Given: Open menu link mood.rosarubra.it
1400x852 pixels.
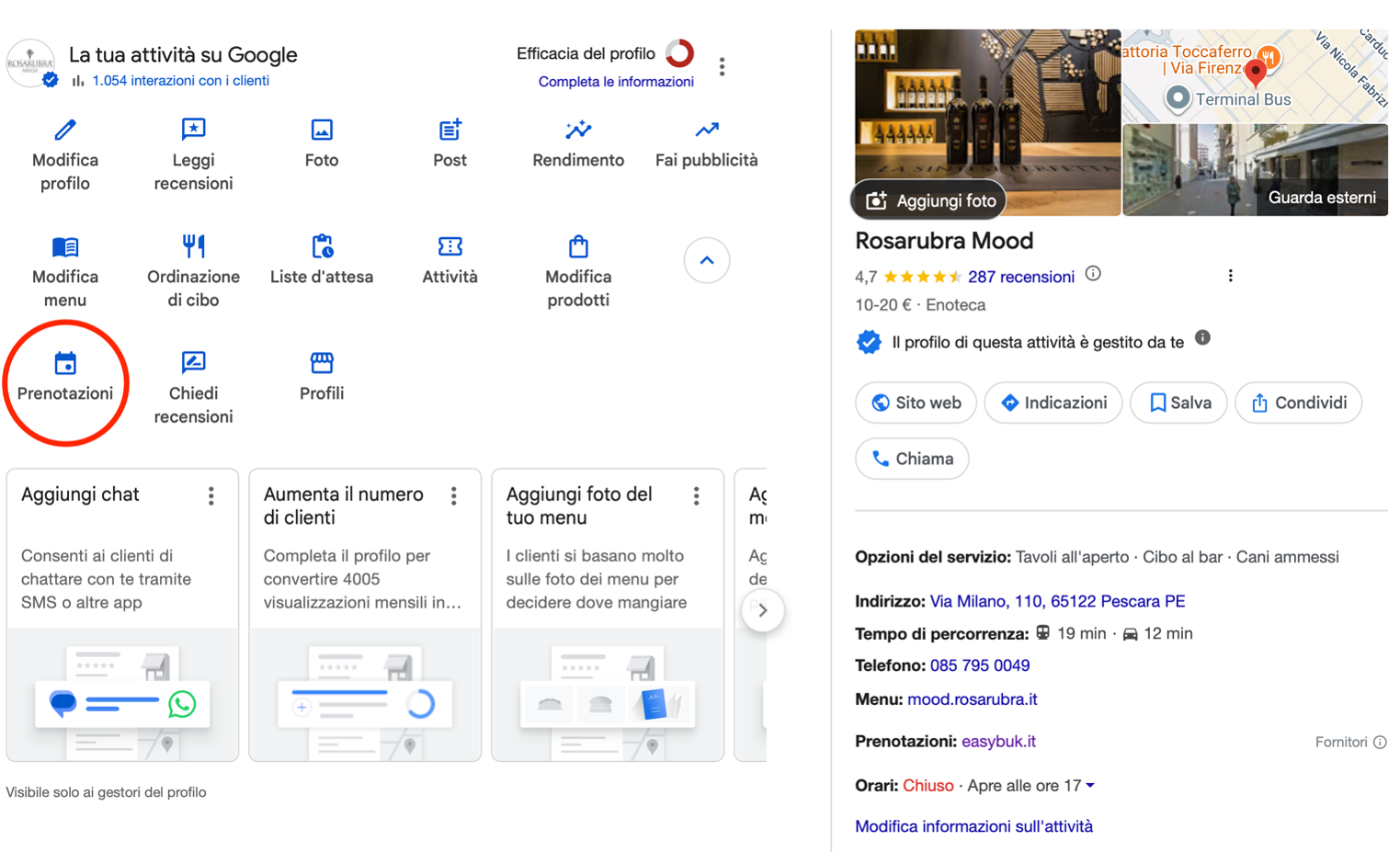Looking at the screenshot, I should tap(972, 699).
